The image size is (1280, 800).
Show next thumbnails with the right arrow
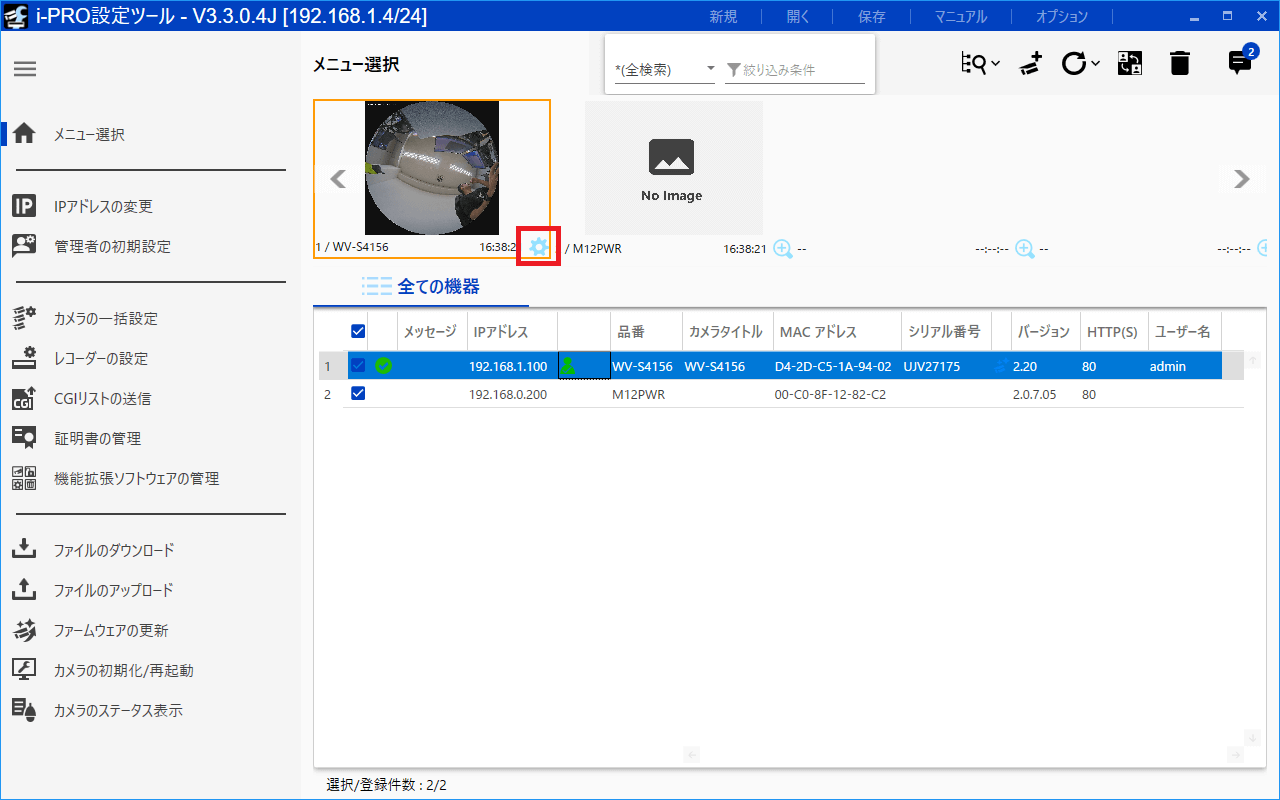1242,178
